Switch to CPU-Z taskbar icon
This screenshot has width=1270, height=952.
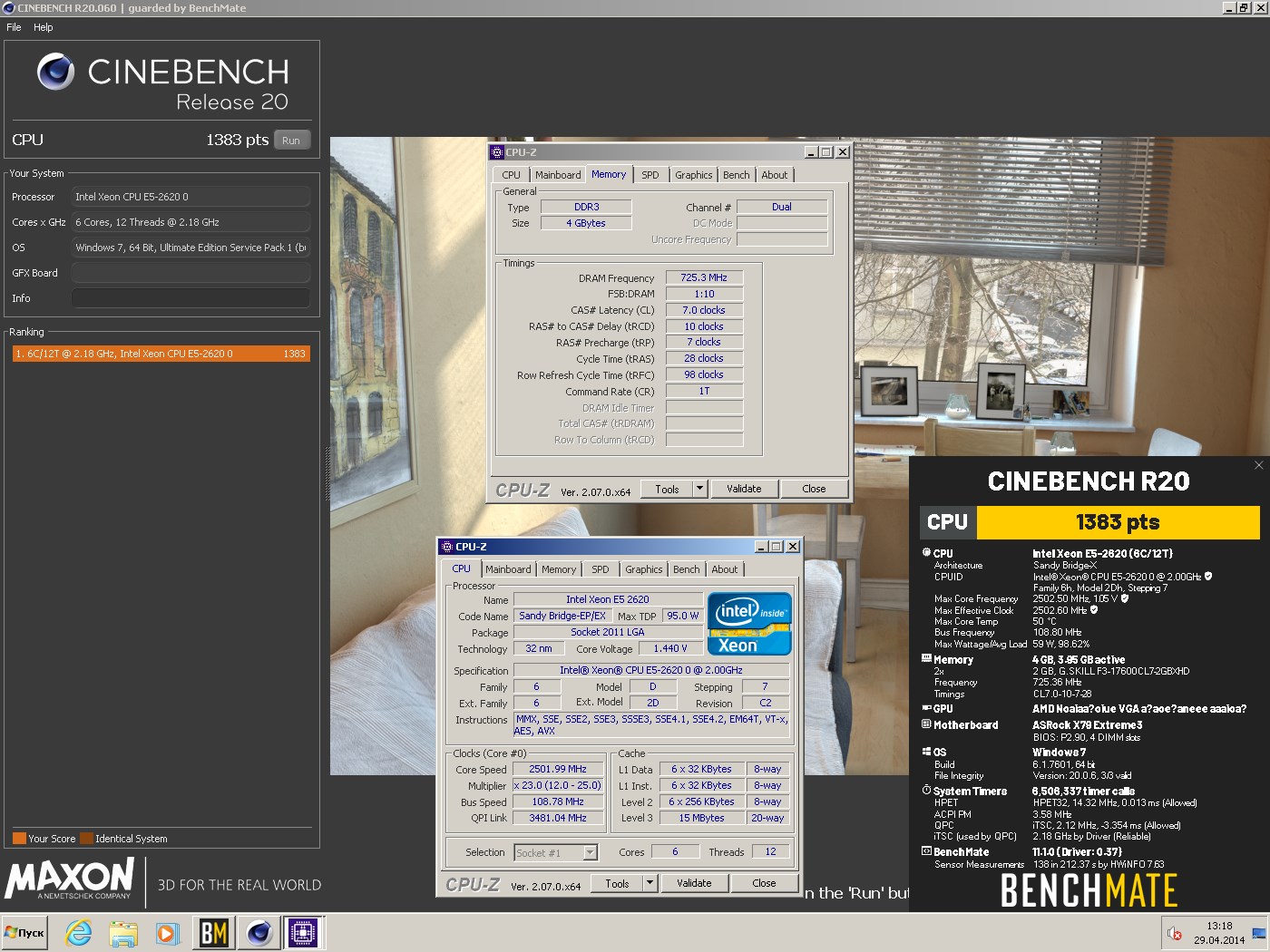pos(304,933)
